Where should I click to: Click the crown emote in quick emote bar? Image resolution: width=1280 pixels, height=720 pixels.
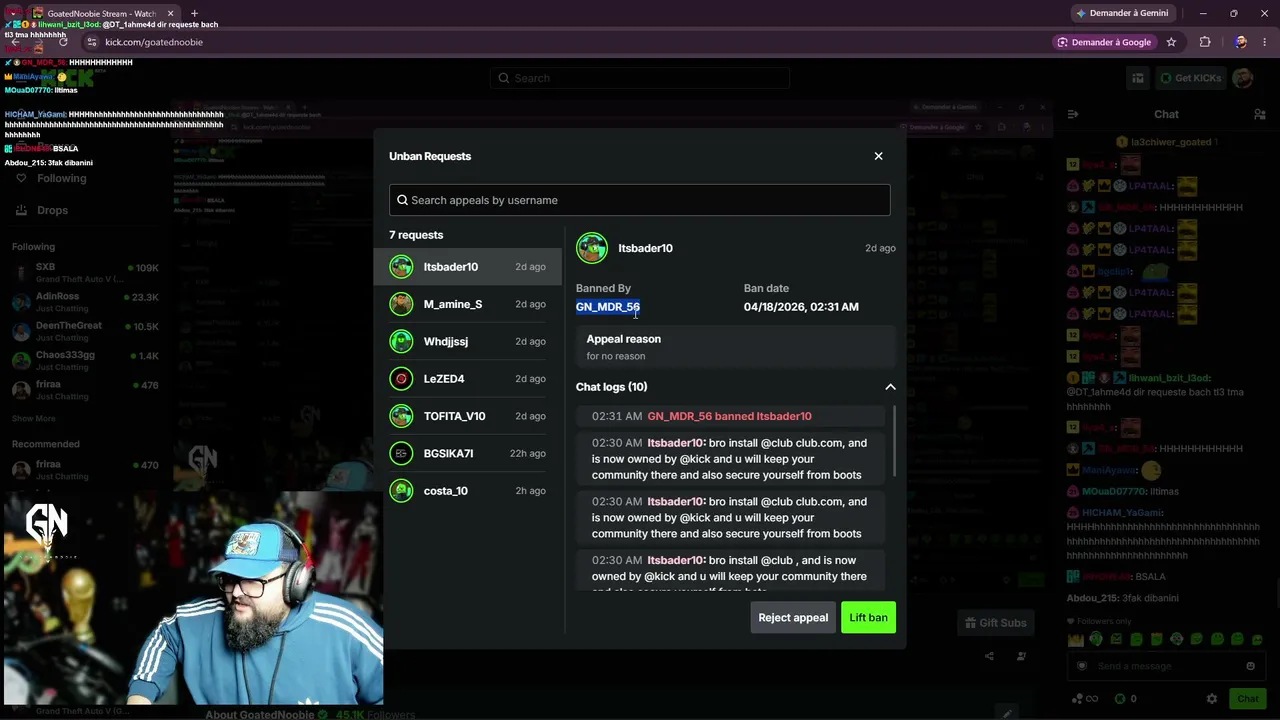click(1076, 639)
